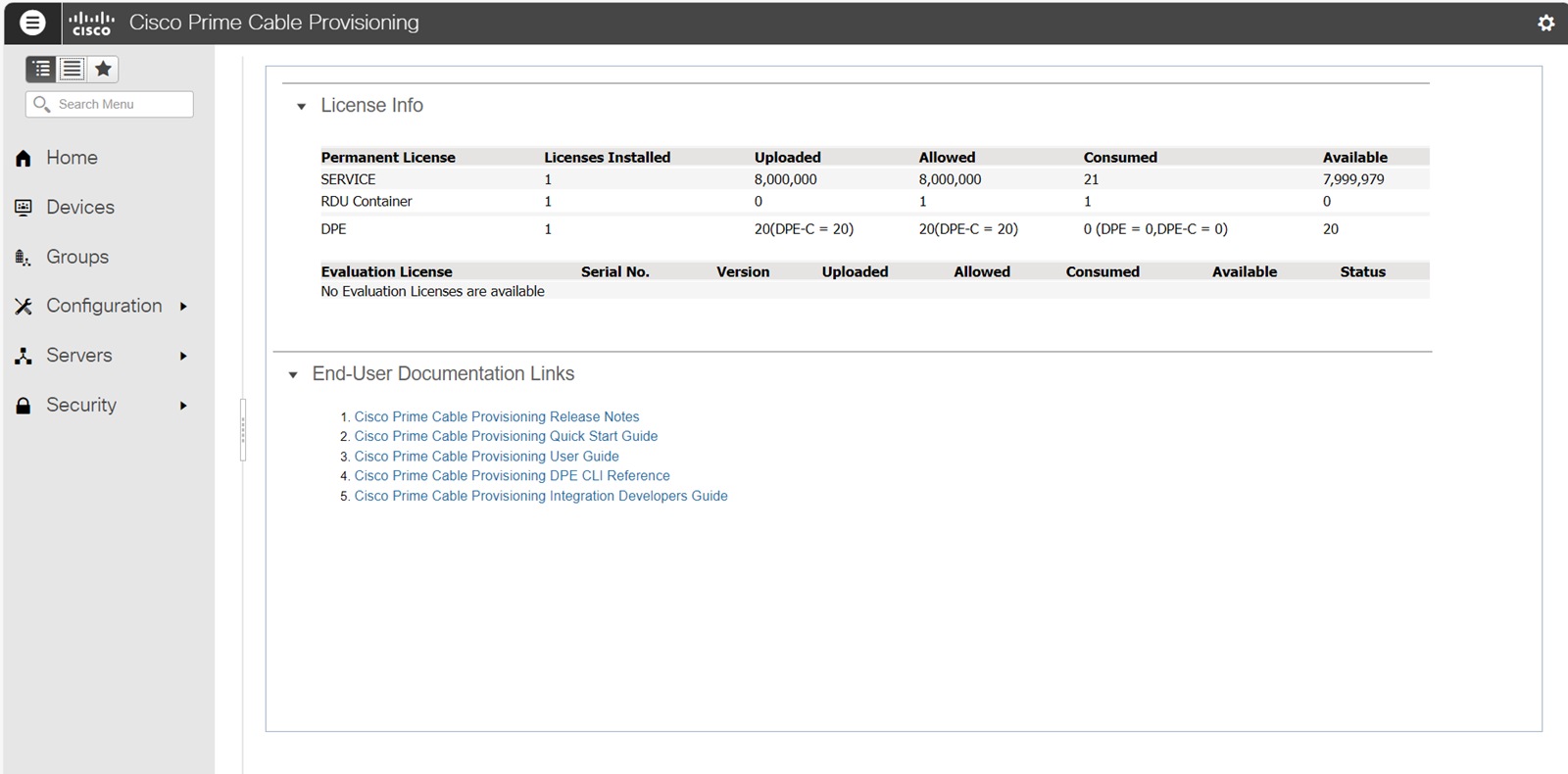The height and width of the screenshot is (774, 1568).
Task: Expand the Security submenu arrow
Action: tap(183, 406)
